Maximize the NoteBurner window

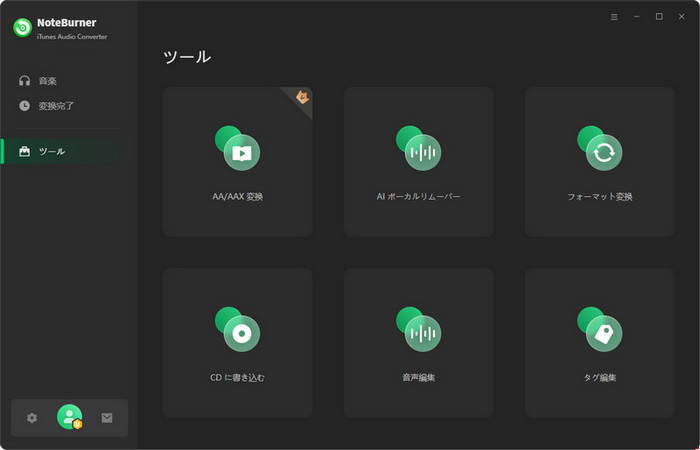tap(659, 17)
